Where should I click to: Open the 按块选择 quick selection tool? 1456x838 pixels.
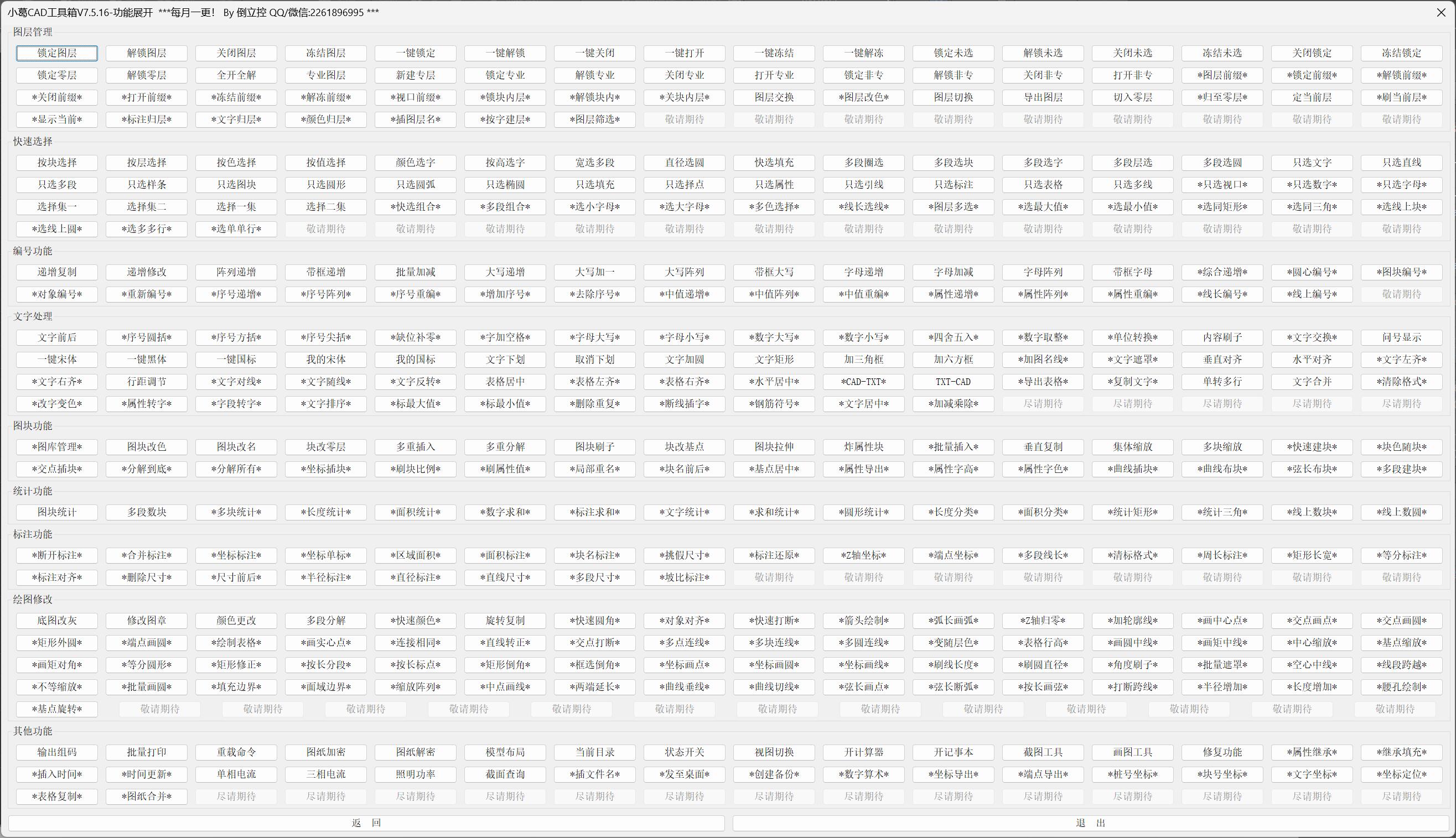[x=57, y=162]
